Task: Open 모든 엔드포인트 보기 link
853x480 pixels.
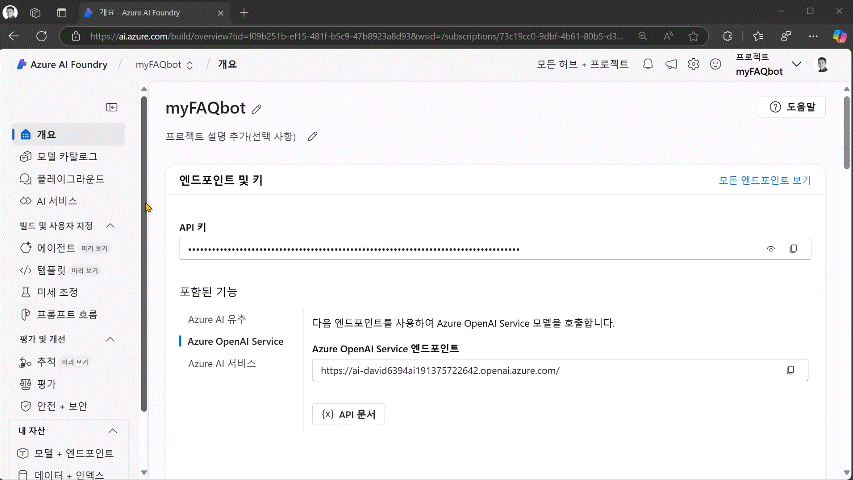Action: point(764,180)
